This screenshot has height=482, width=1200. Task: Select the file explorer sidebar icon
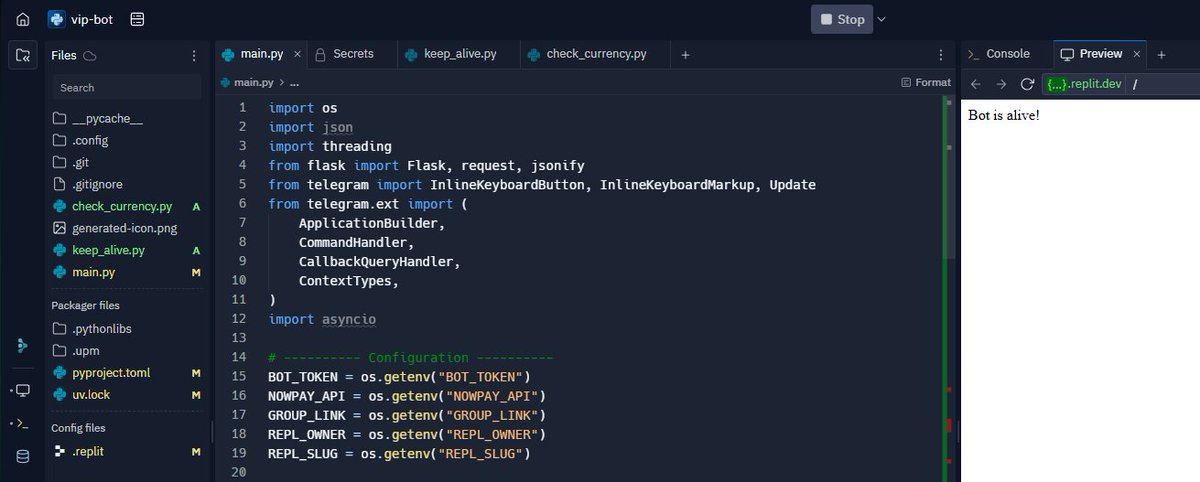[22, 55]
